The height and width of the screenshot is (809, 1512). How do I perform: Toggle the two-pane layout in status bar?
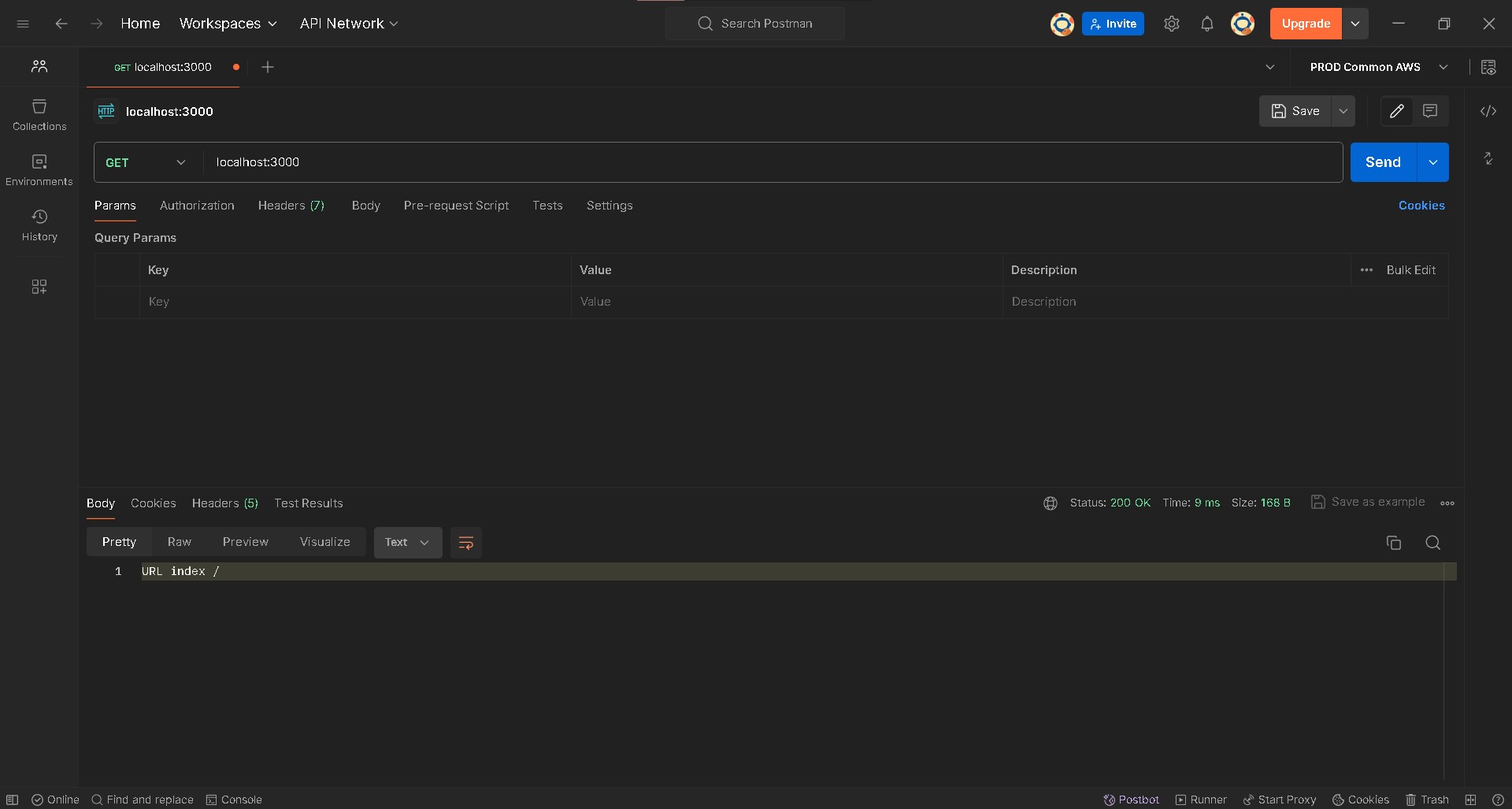pyautogui.click(x=1470, y=800)
